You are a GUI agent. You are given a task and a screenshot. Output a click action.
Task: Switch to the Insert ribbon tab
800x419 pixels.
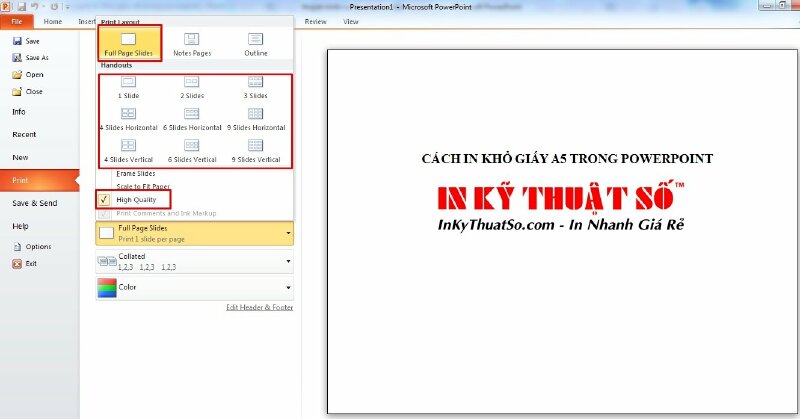pyautogui.click(x=87, y=22)
